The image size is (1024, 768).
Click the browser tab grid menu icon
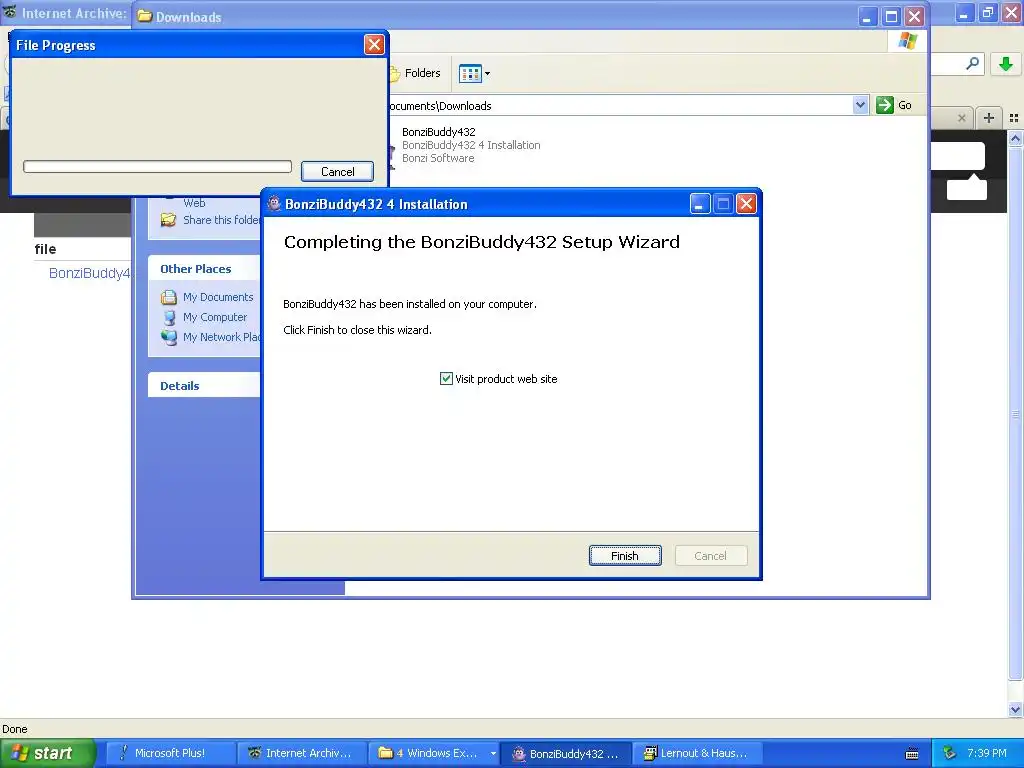[1014, 118]
